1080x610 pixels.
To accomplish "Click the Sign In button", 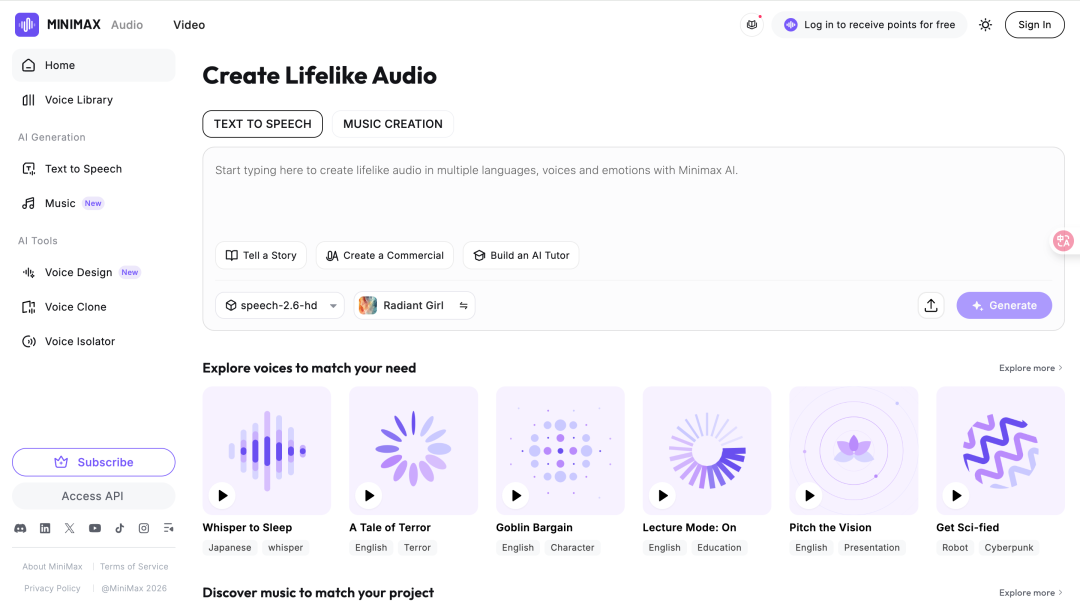I will (x=1035, y=25).
